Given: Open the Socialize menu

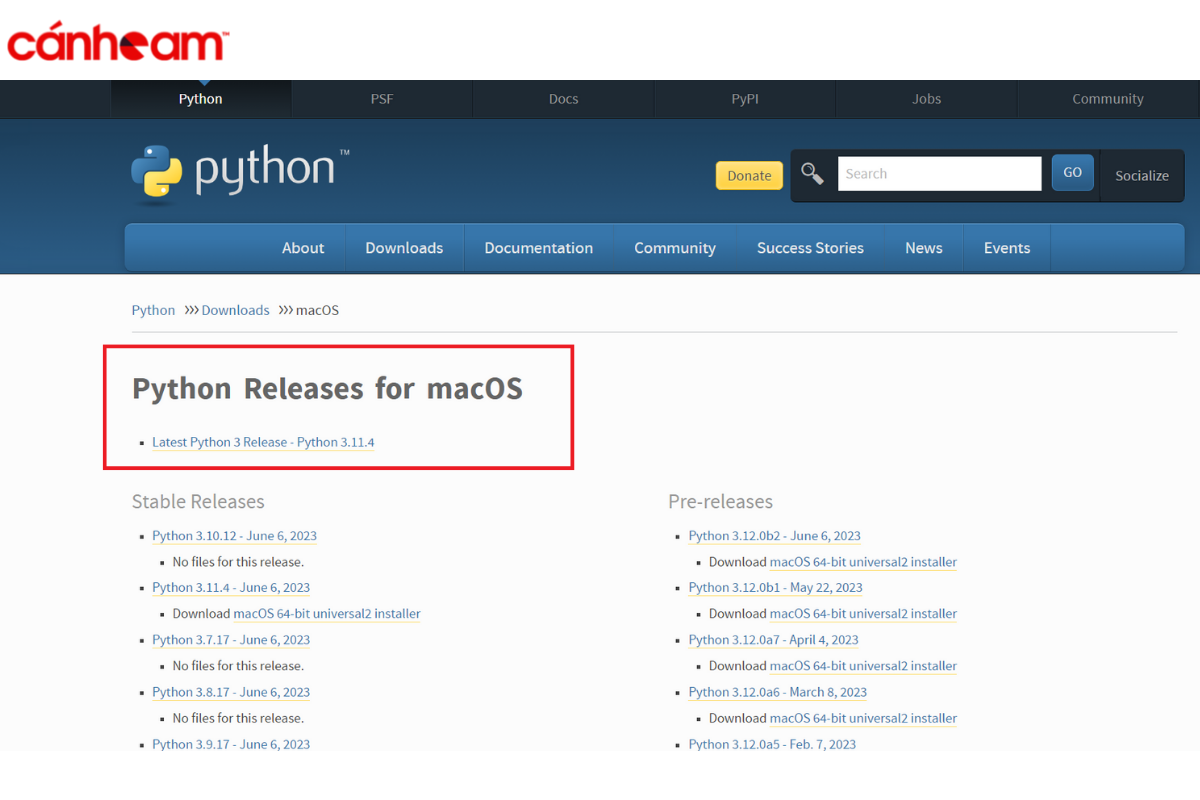Looking at the screenshot, I should (1142, 175).
